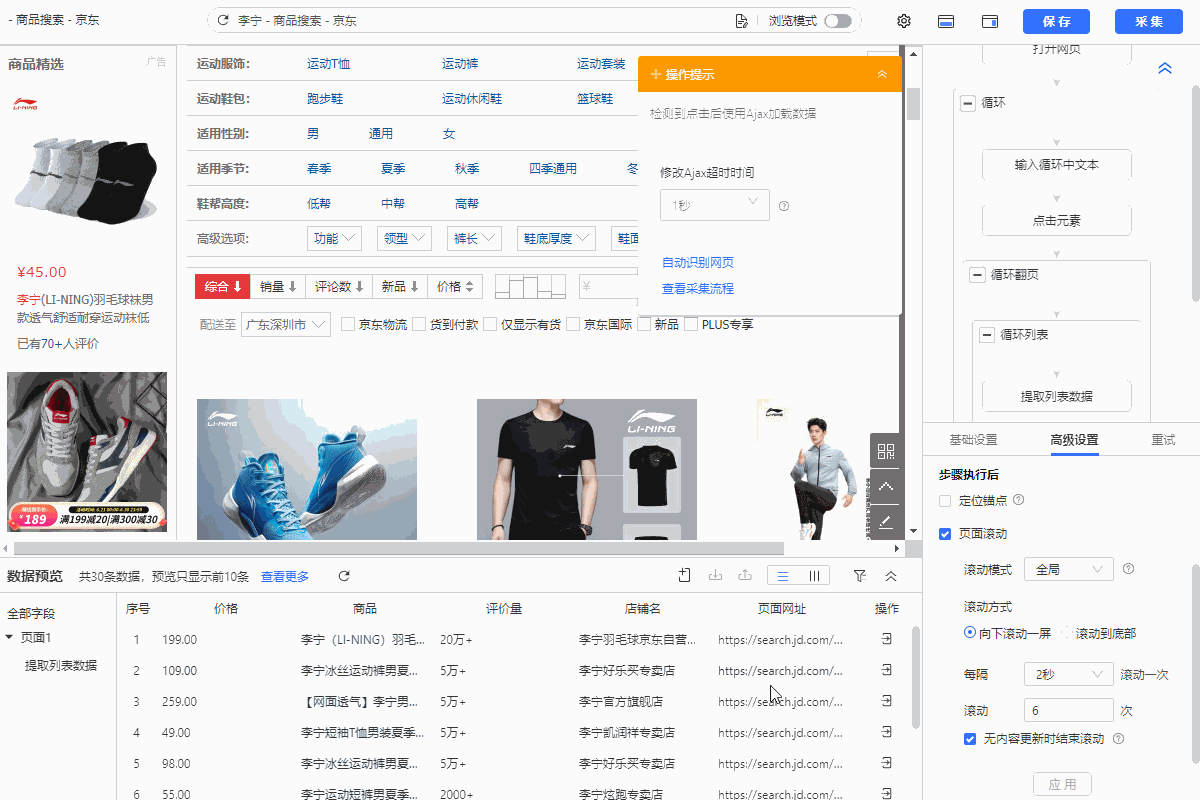Click the back-to-top arrow on the webpage sidebar
Image resolution: width=1200 pixels, height=800 pixels.
pyautogui.click(x=886, y=486)
